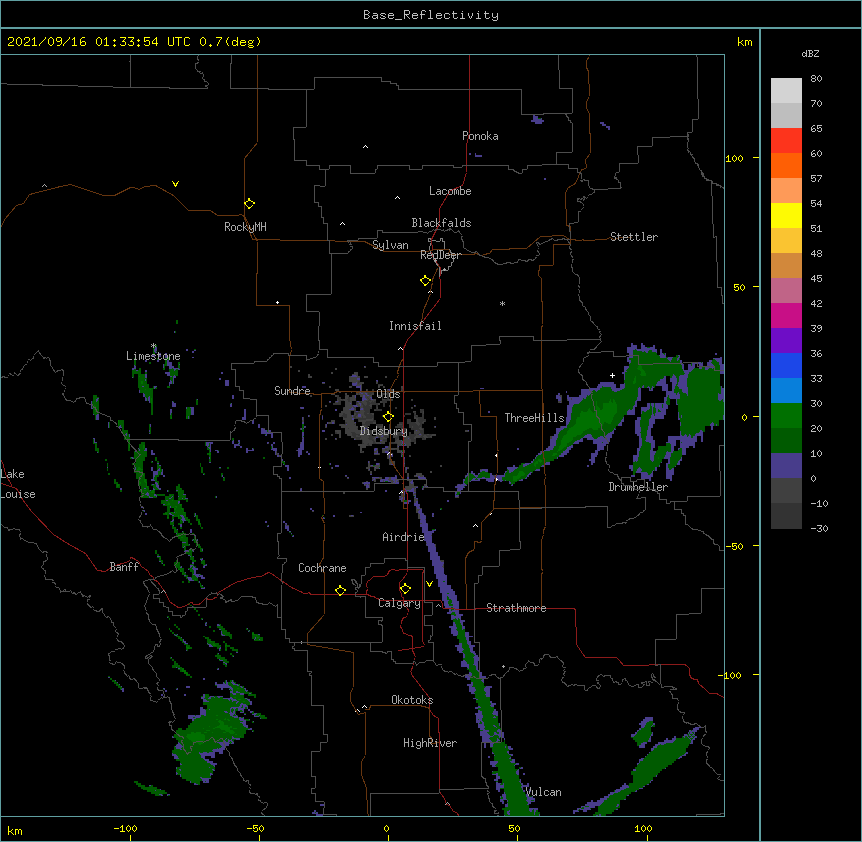Pick the dark orange swatch below 60 dBZ
Viewport: 862px width, 842px height.
[786, 165]
